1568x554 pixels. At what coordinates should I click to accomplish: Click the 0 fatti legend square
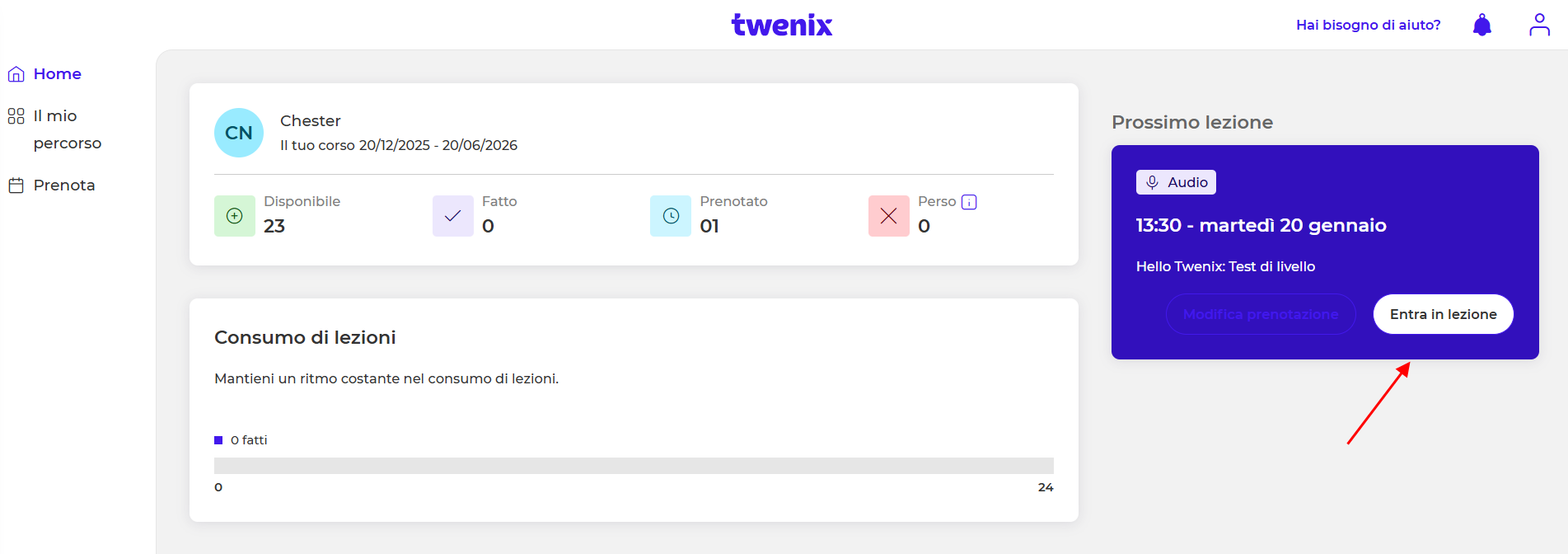point(218,440)
